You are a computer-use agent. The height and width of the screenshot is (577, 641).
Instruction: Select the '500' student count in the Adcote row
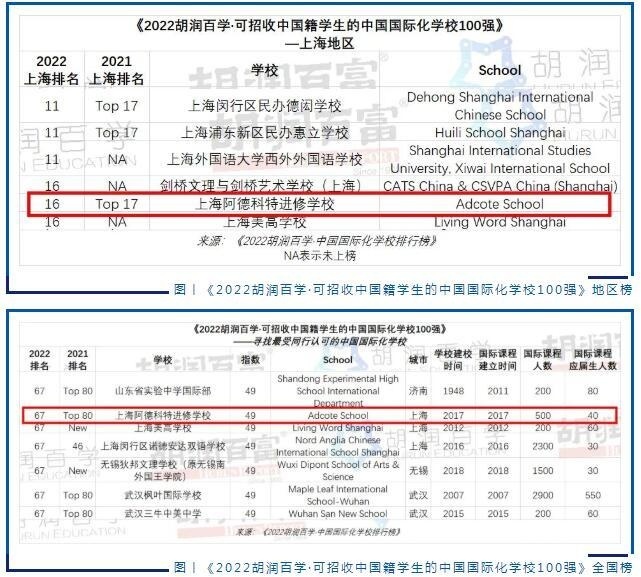pyautogui.click(x=542, y=415)
